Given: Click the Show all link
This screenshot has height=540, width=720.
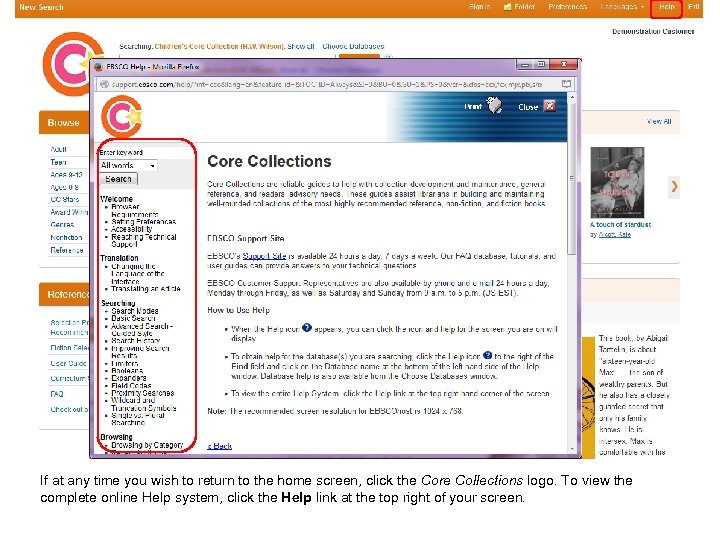Looking at the screenshot, I should coord(301,46).
